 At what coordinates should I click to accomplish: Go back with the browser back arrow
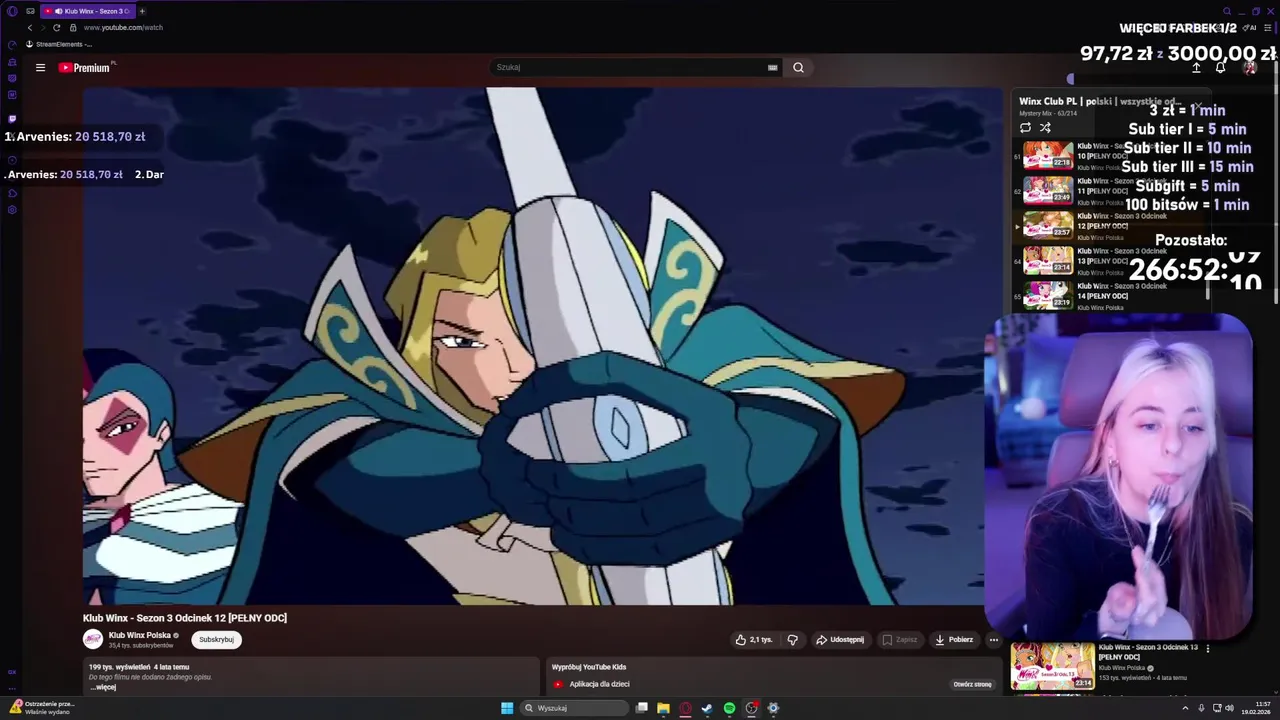tap(30, 27)
